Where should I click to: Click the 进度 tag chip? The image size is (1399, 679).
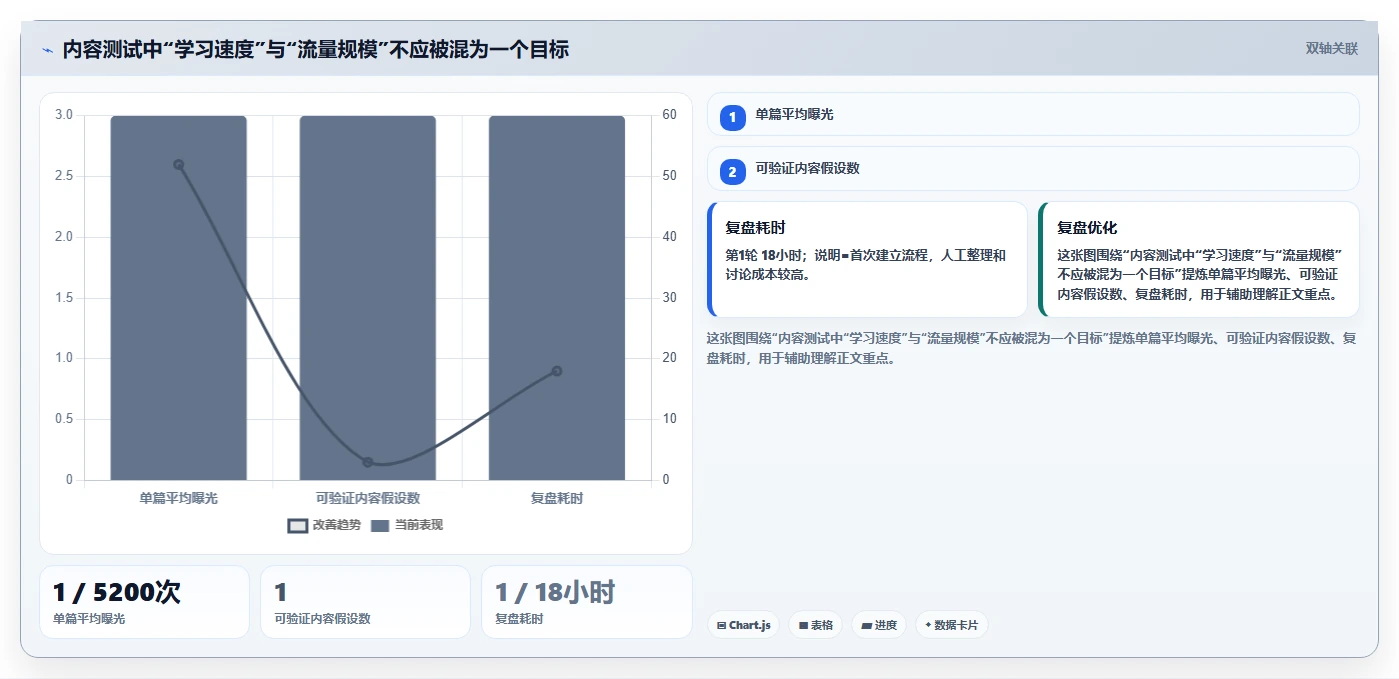(x=879, y=625)
